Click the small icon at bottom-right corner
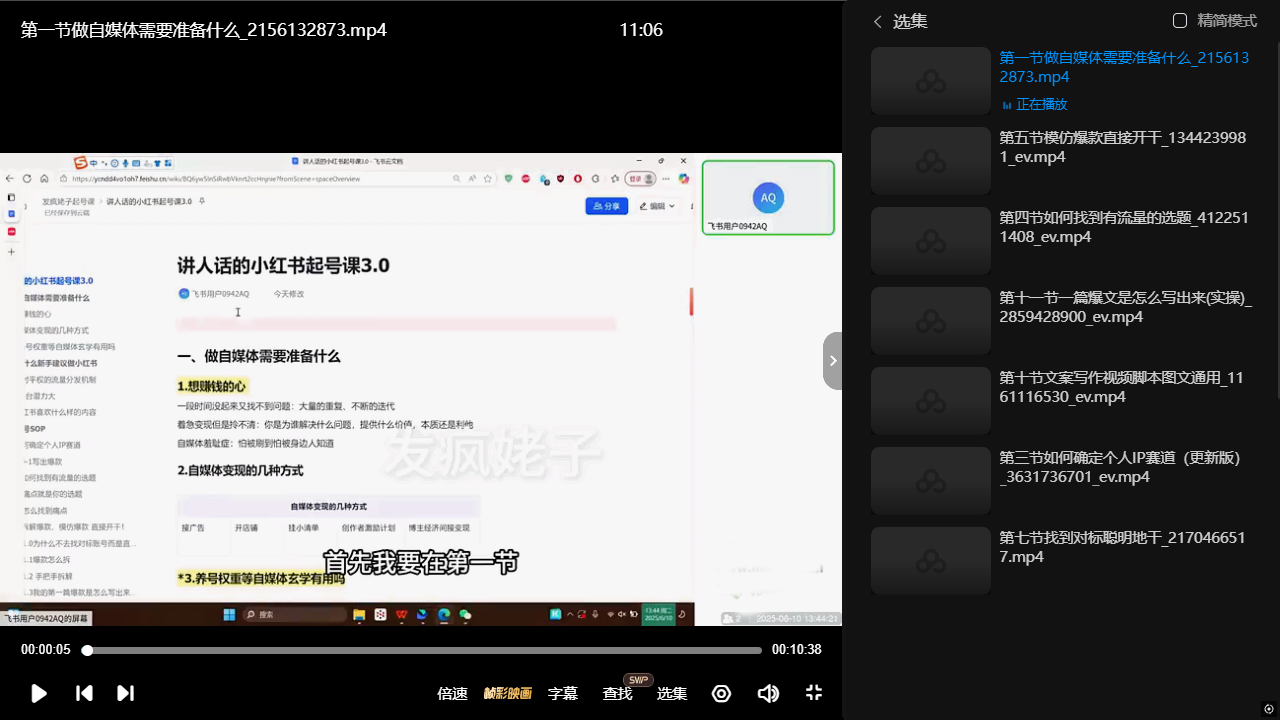The image size is (1280, 720). click(x=1269, y=709)
